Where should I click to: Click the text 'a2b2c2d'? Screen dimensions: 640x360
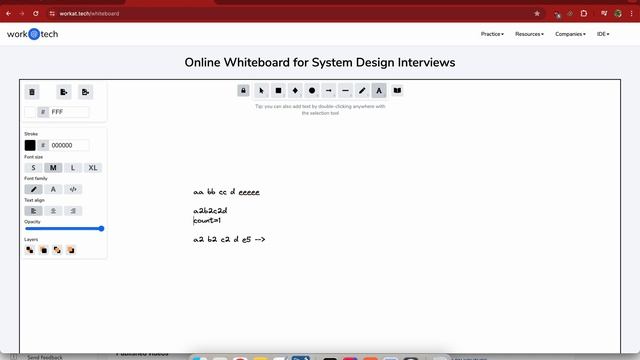pos(210,211)
